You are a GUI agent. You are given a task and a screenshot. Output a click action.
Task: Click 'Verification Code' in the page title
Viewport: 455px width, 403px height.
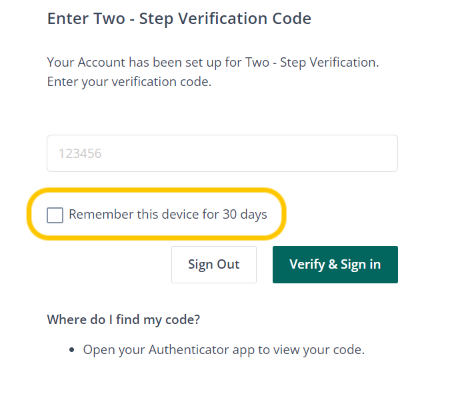(x=245, y=19)
